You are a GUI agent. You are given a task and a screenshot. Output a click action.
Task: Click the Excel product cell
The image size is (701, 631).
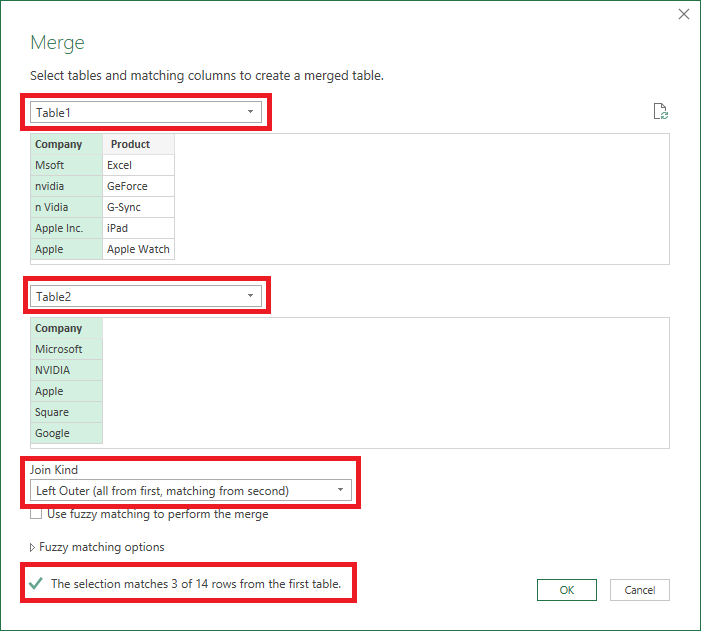click(139, 165)
